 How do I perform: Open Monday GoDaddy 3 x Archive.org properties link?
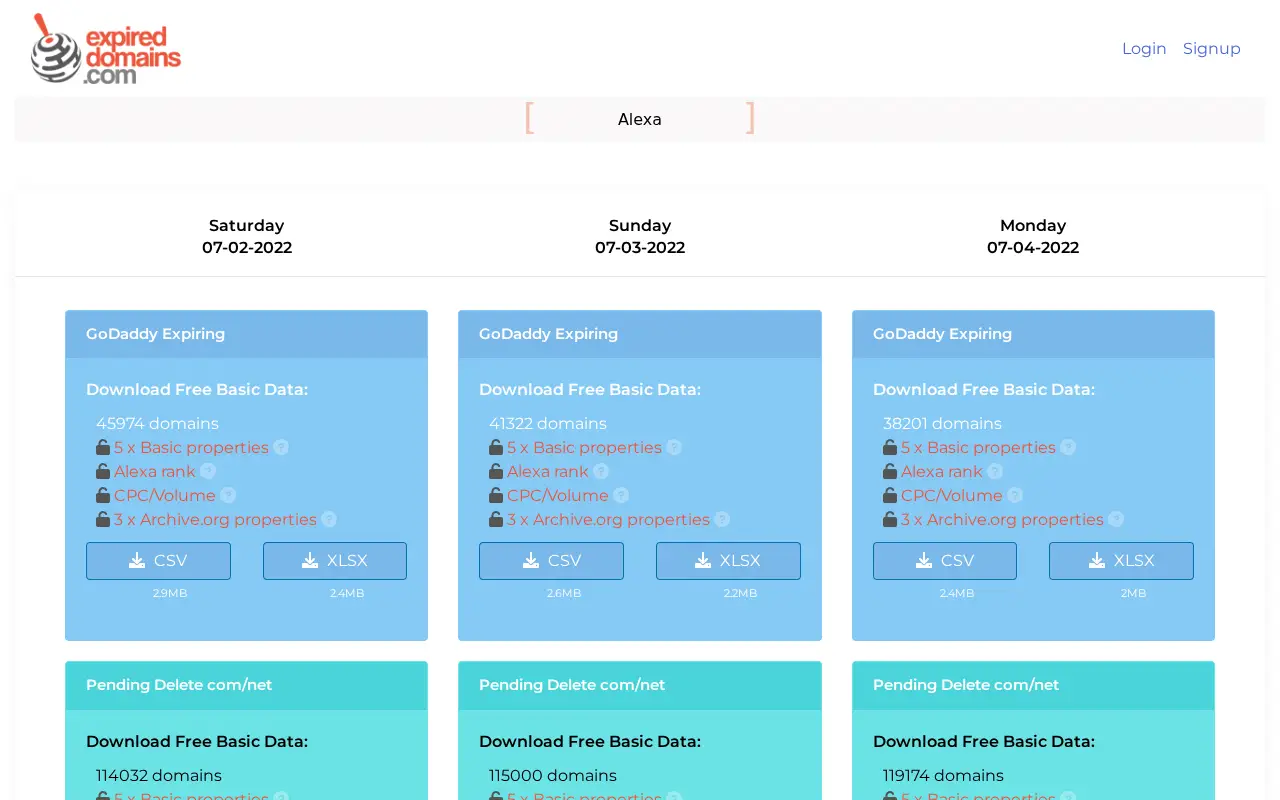click(1002, 519)
